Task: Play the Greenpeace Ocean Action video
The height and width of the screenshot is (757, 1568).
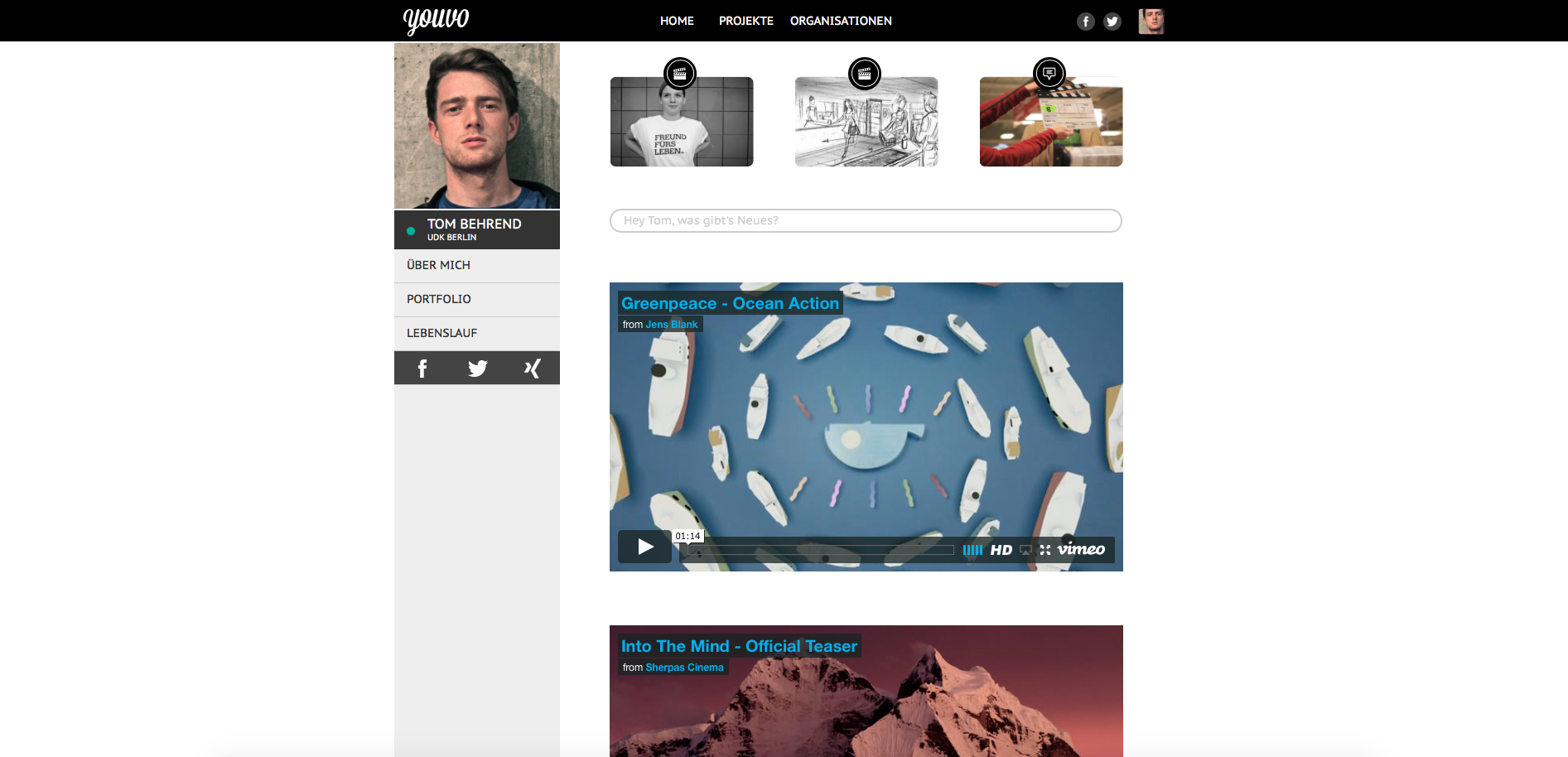Action: (x=644, y=547)
